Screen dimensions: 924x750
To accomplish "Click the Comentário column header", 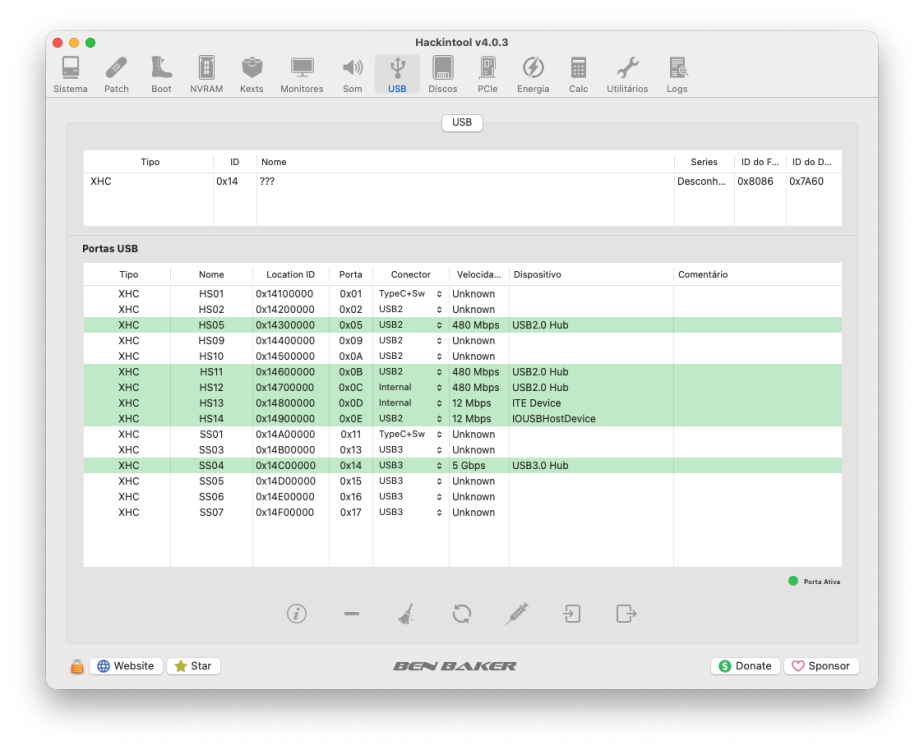I will (757, 275).
